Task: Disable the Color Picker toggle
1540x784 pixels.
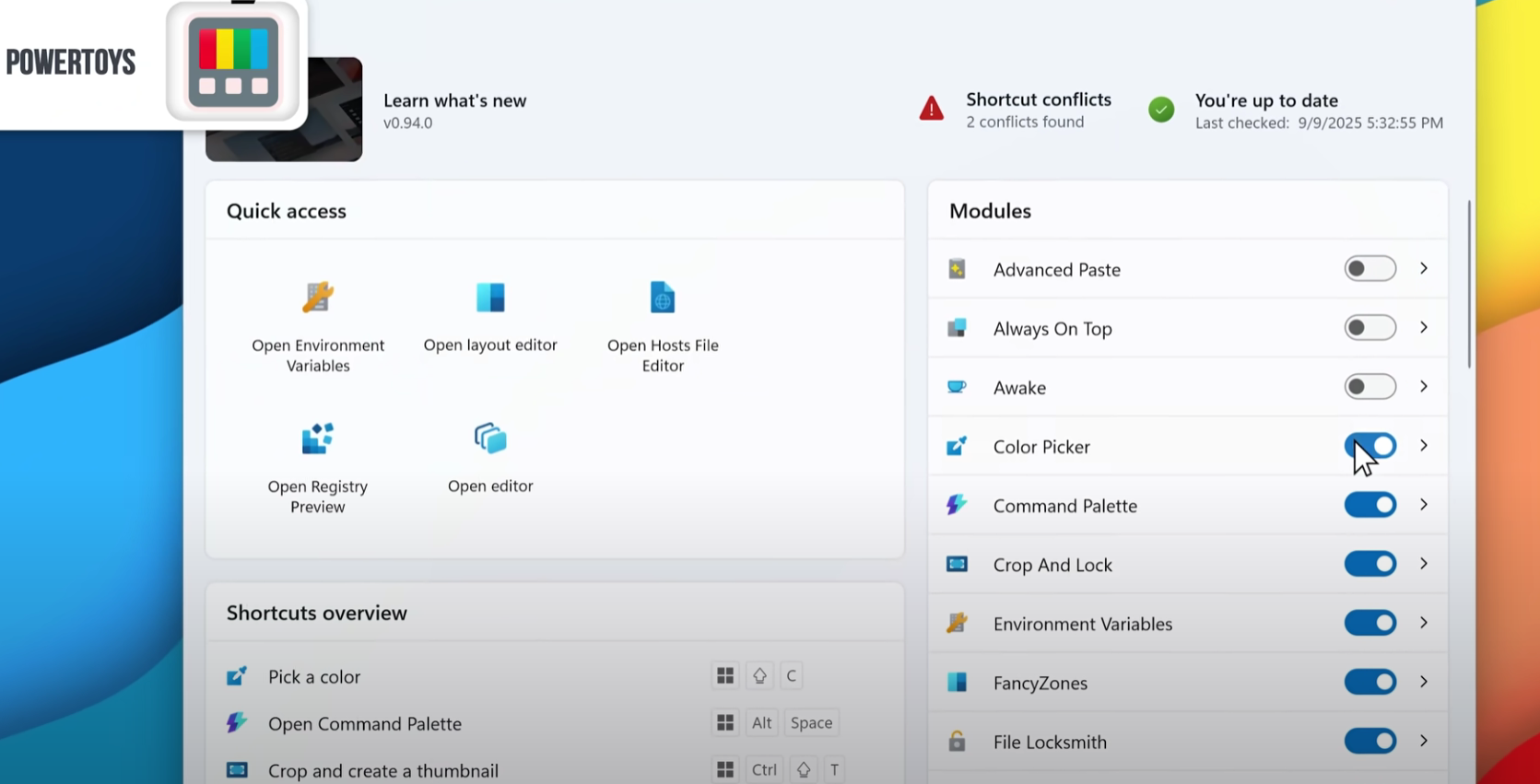Action: point(1370,446)
